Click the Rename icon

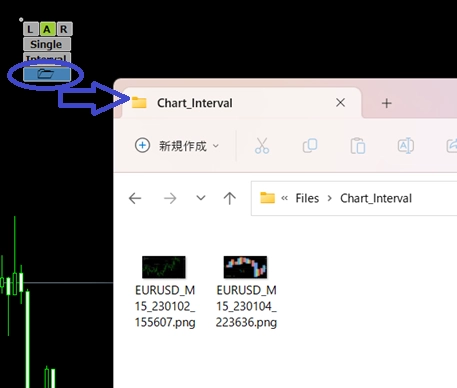[x=406, y=146]
